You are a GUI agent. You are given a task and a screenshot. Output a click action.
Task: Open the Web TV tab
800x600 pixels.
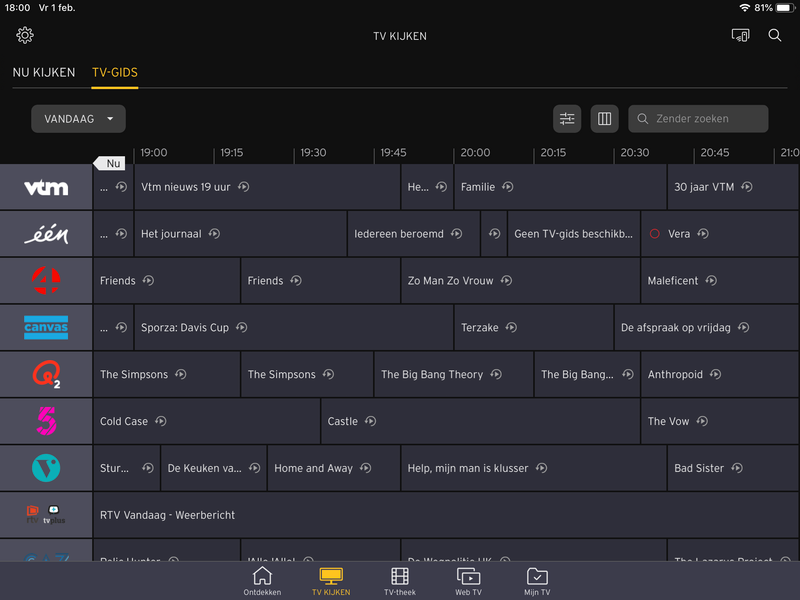pos(468,581)
